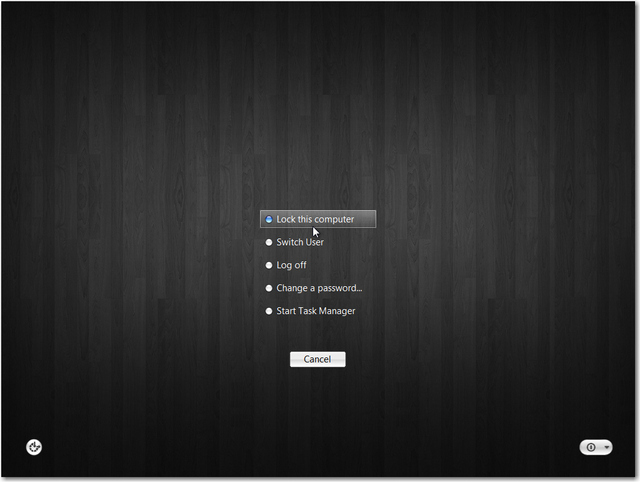
Task: Select the Log off option
Action: click(291, 265)
